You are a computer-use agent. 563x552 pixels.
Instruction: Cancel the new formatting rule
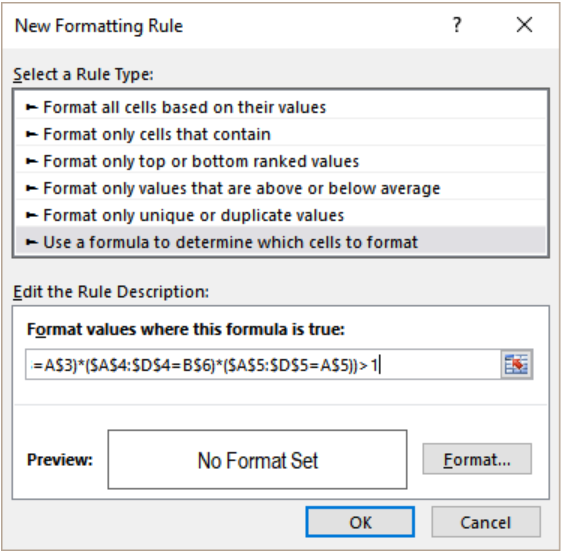(x=485, y=522)
